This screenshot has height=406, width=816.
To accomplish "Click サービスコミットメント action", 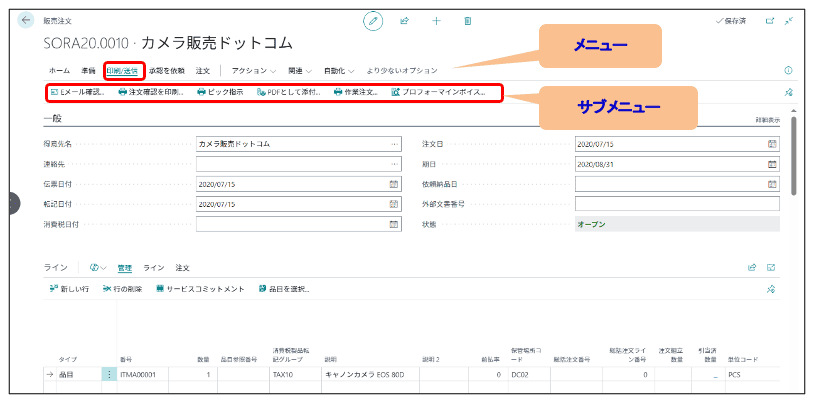I will (200, 289).
